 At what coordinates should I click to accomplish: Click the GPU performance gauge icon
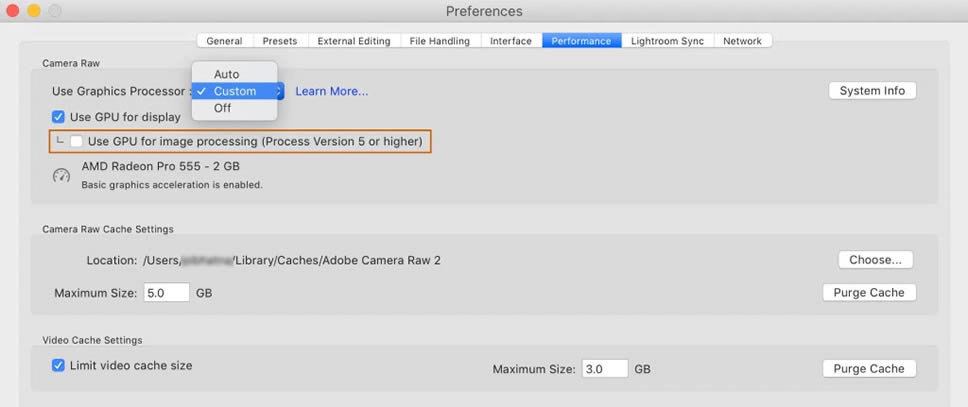pyautogui.click(x=62, y=175)
